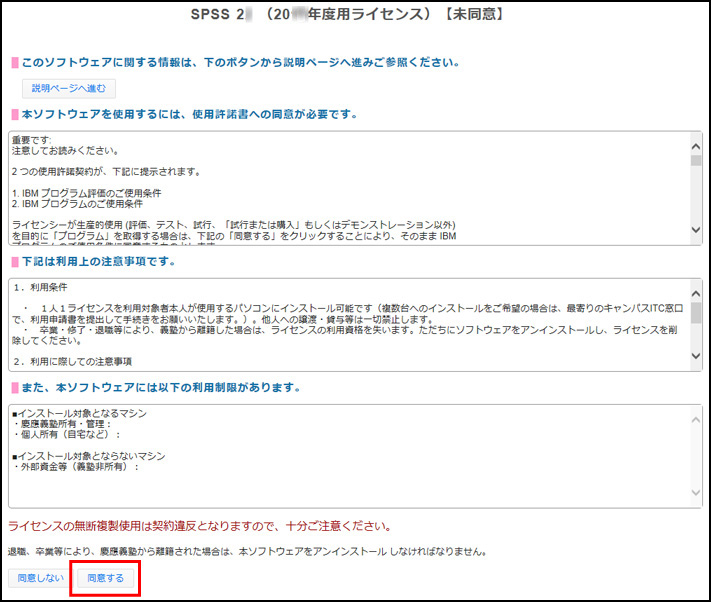This screenshot has height=602, width=711.
Task: Click the text '重要です:'
Action: pyautogui.click(x=32, y=140)
